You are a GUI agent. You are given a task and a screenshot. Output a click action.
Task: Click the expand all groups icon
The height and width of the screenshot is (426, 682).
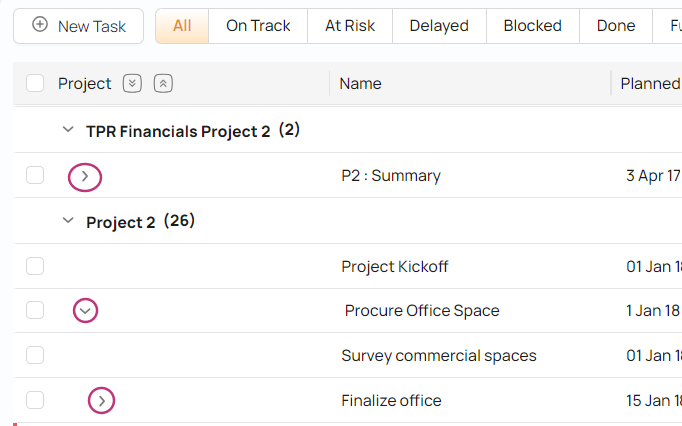coord(132,84)
